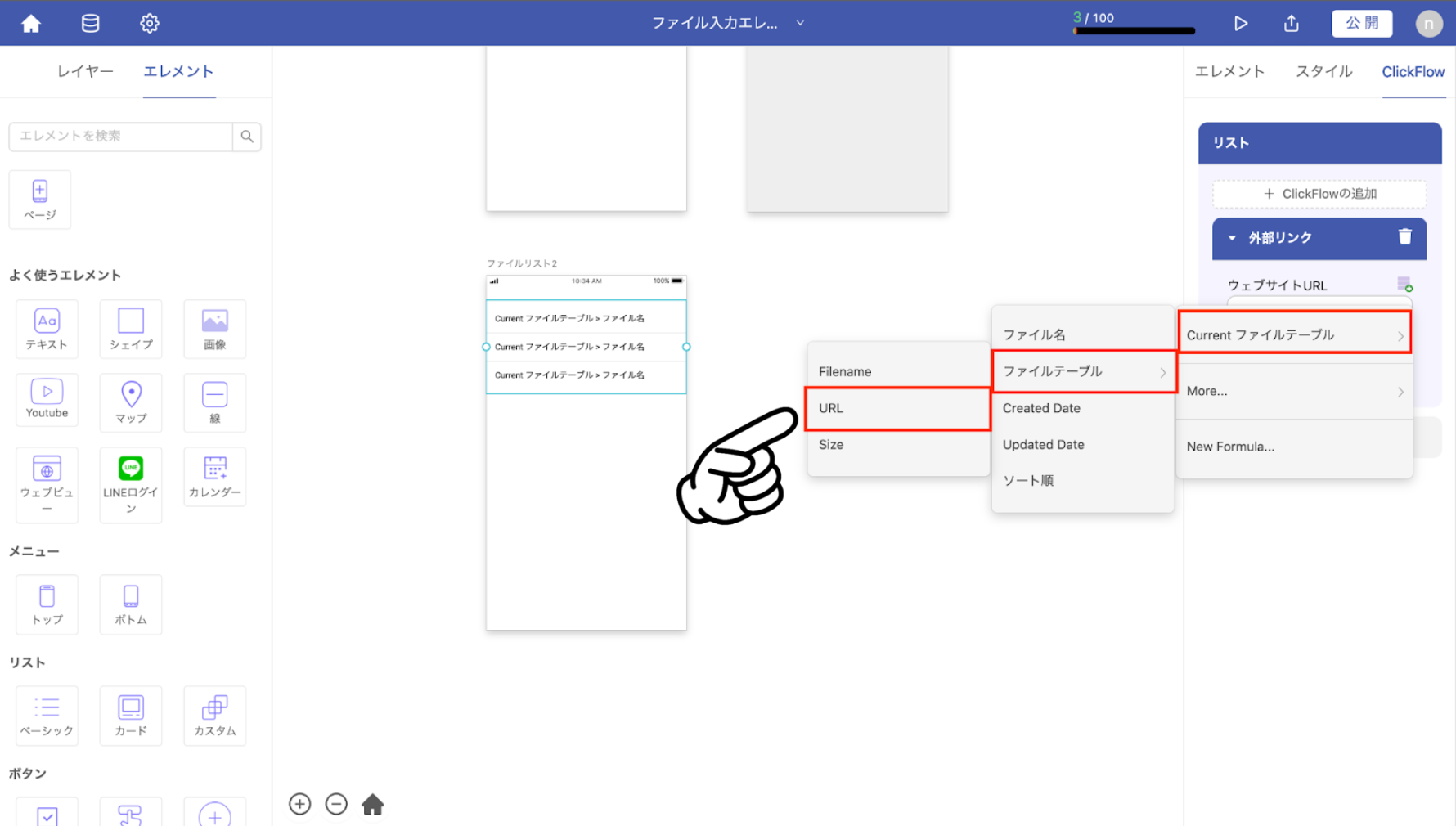Open the settings gear in top bar
The height and width of the screenshot is (826, 1456).
149,24
